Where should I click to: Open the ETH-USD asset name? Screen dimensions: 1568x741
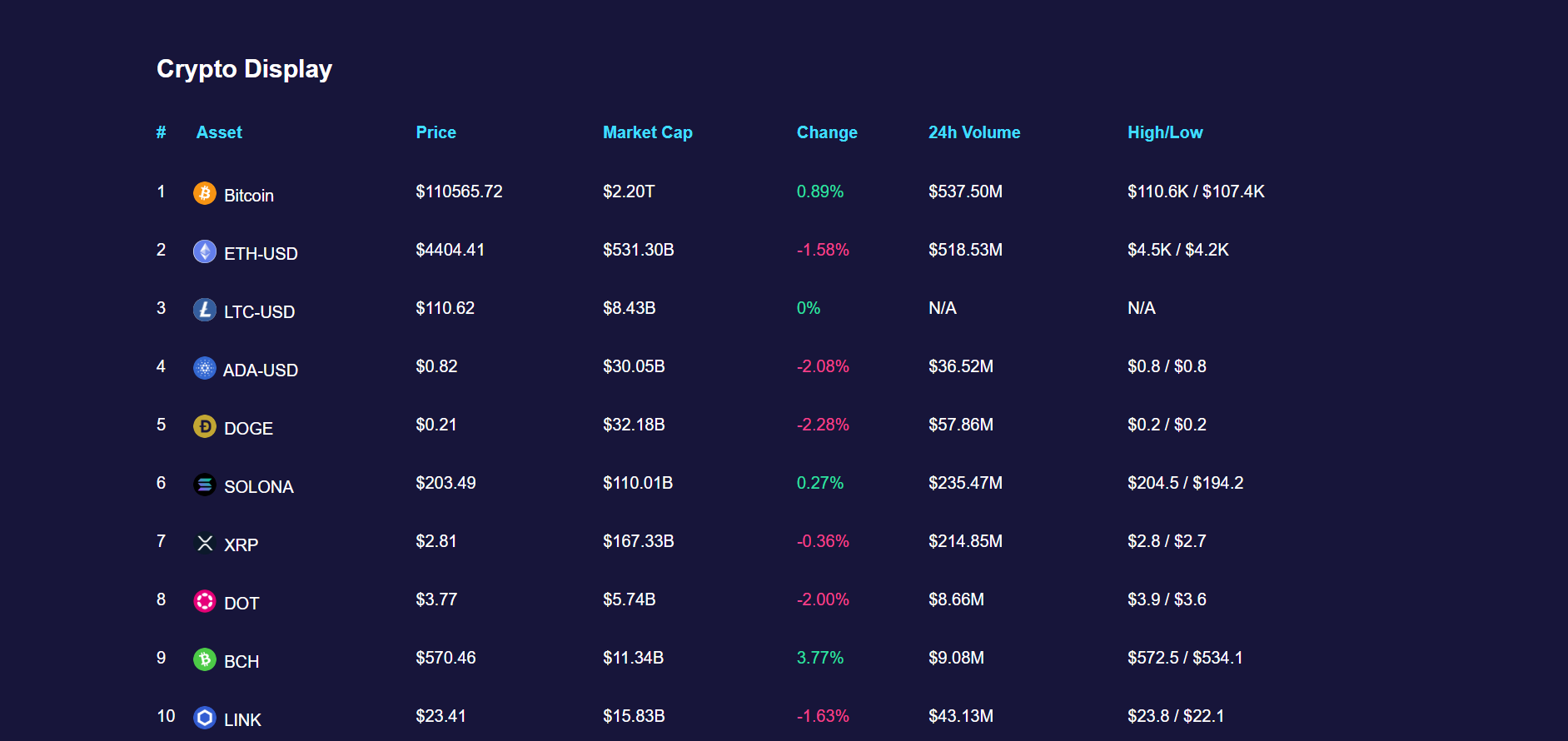coord(261,254)
